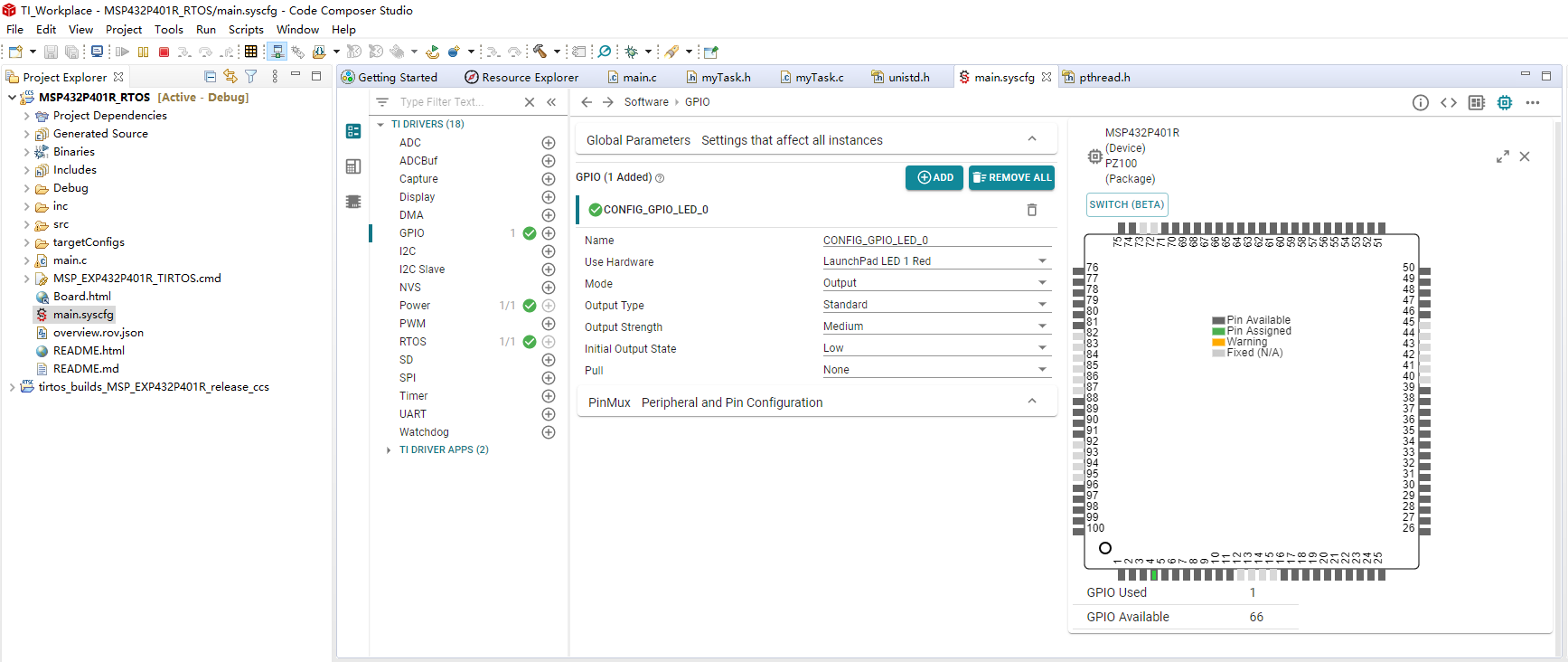Open Project Explorer view menu dots
The image size is (1568, 662).
click(275, 77)
